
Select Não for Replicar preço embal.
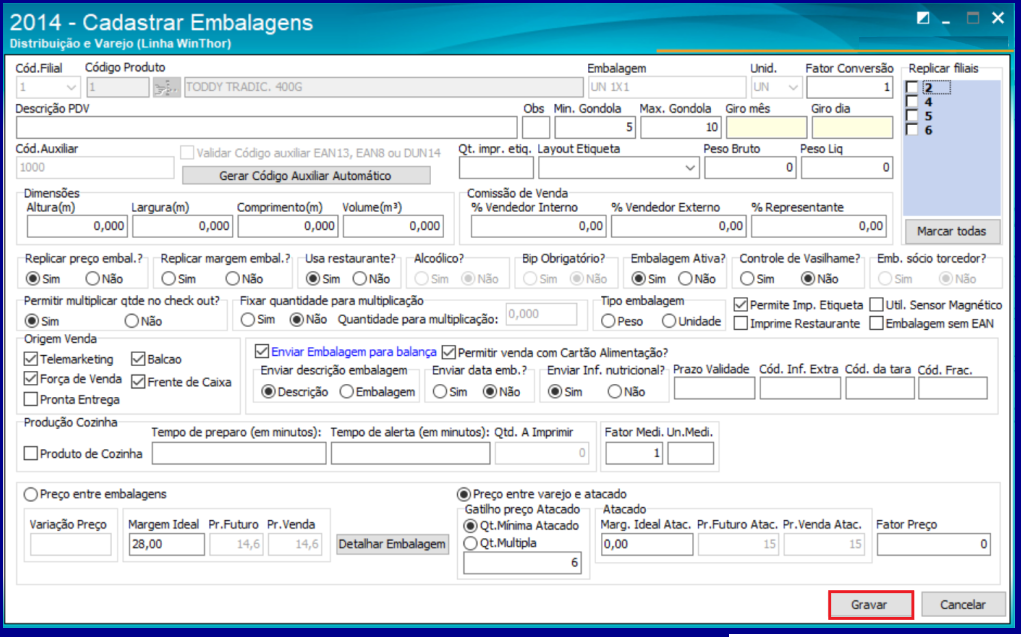92,279
